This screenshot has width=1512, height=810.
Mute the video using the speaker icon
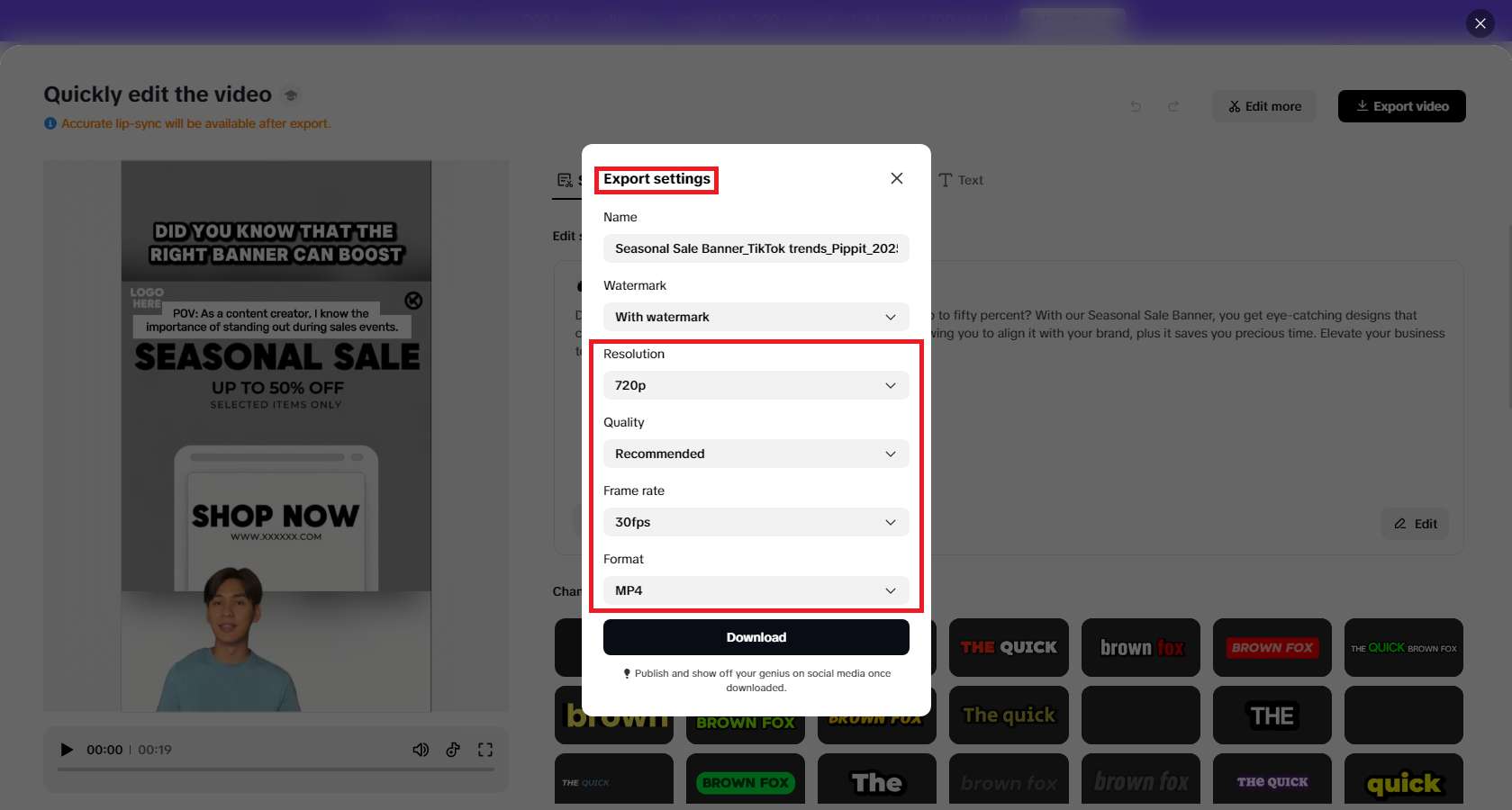421,749
